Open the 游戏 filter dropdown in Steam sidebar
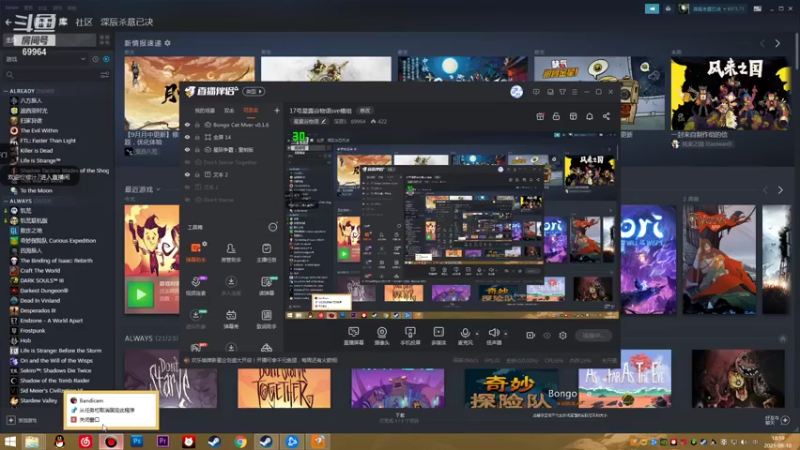Viewport: 800px width, 450px height. tap(46, 59)
